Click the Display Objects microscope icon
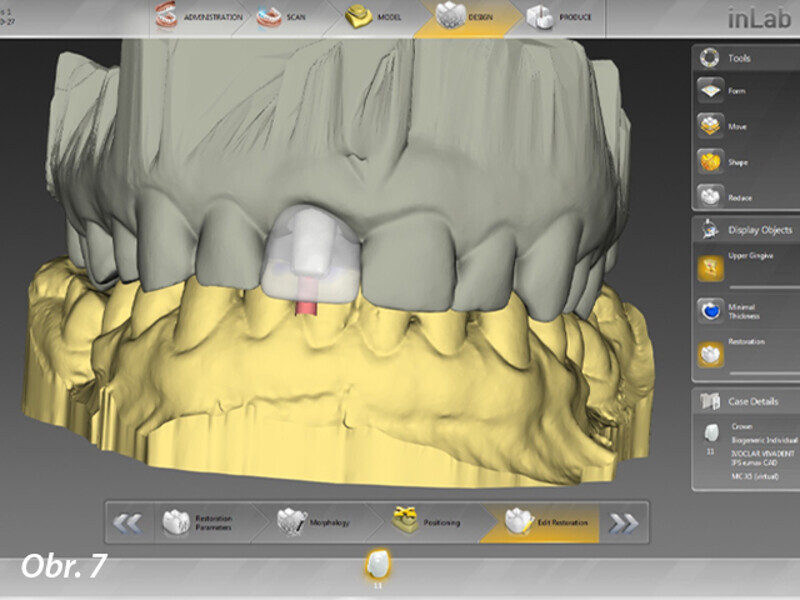Viewport: 800px width, 600px height. pos(709,230)
